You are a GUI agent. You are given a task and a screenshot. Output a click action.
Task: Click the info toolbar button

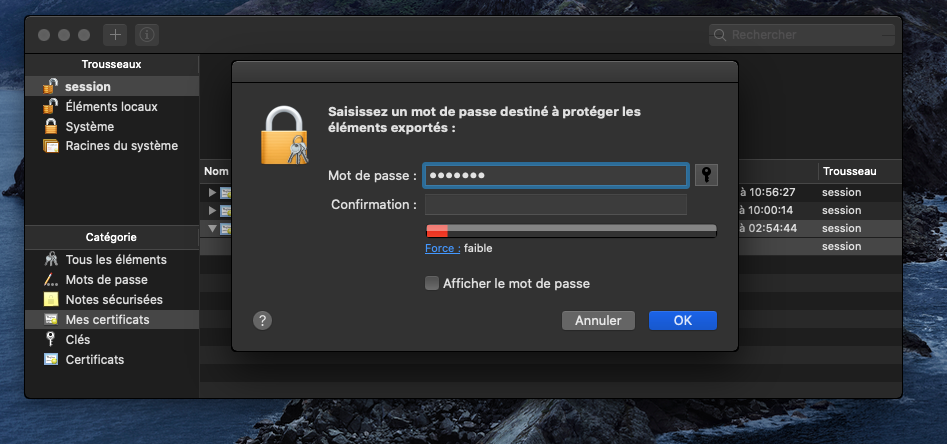pos(147,34)
